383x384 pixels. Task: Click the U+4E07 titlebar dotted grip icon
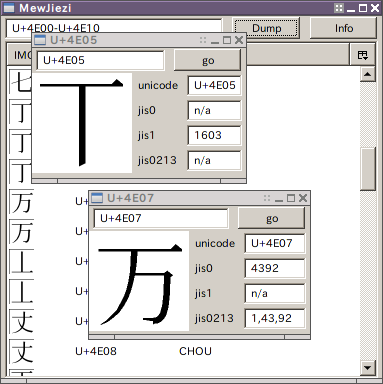point(267,198)
